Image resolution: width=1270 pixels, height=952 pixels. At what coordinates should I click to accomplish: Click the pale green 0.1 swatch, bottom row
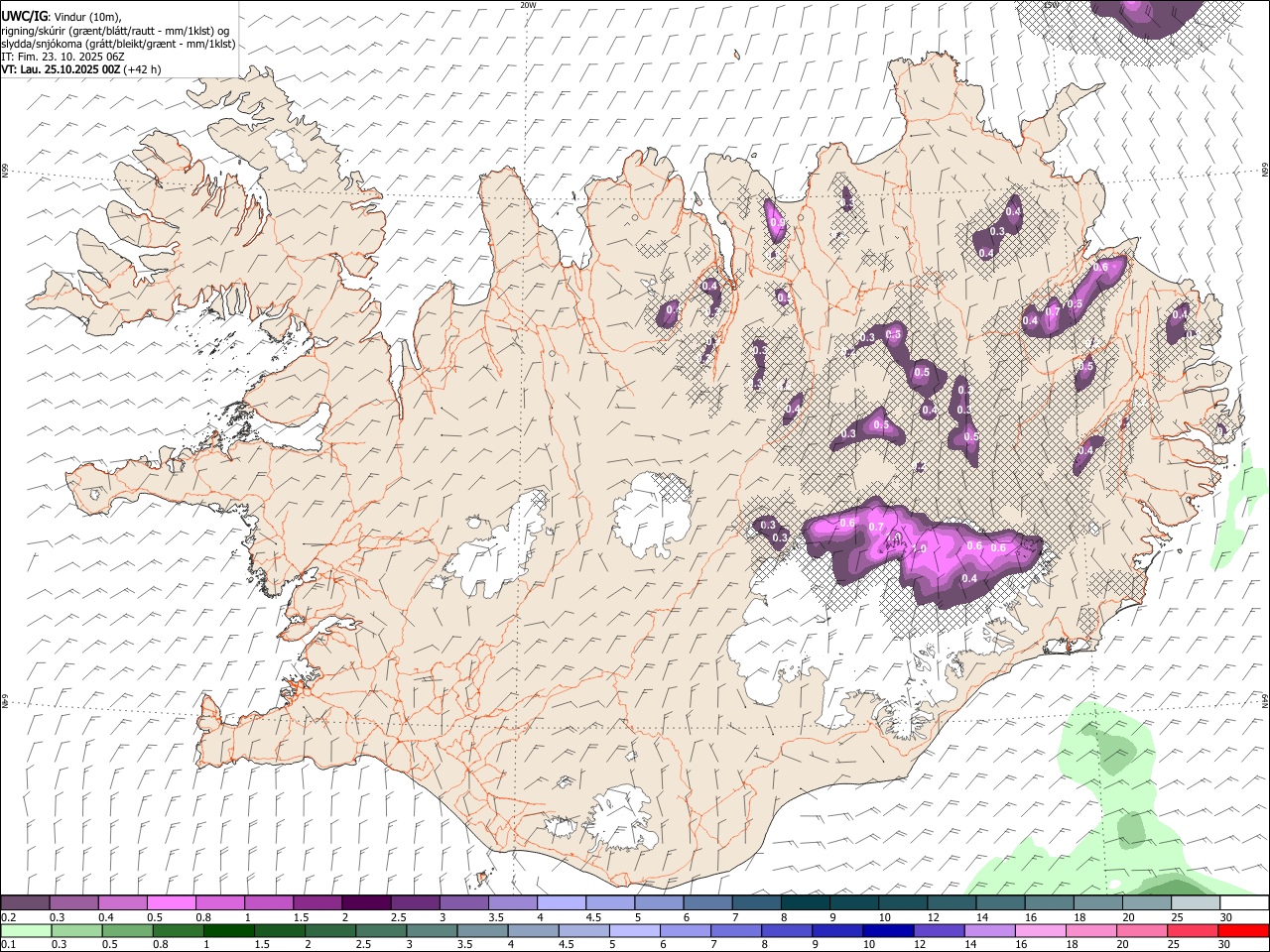tap(27, 931)
